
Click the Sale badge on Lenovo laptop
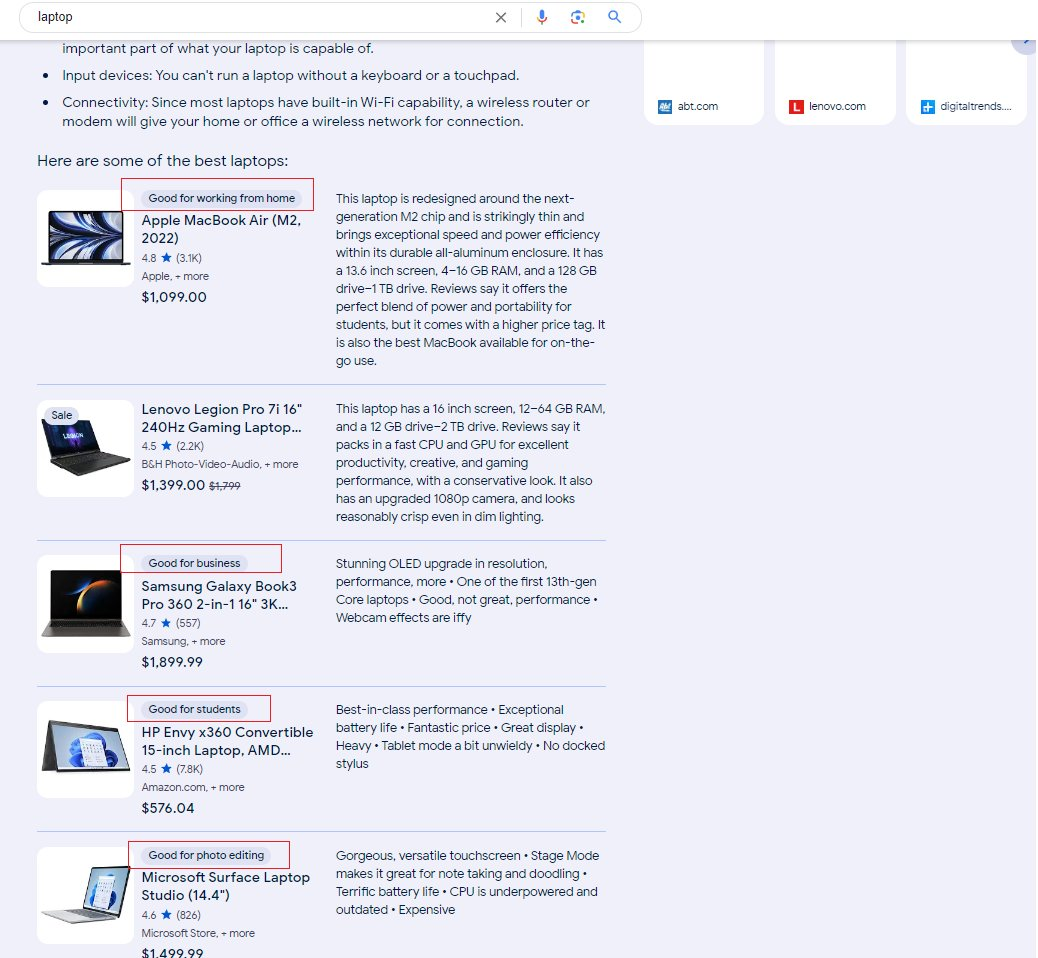(x=62, y=415)
